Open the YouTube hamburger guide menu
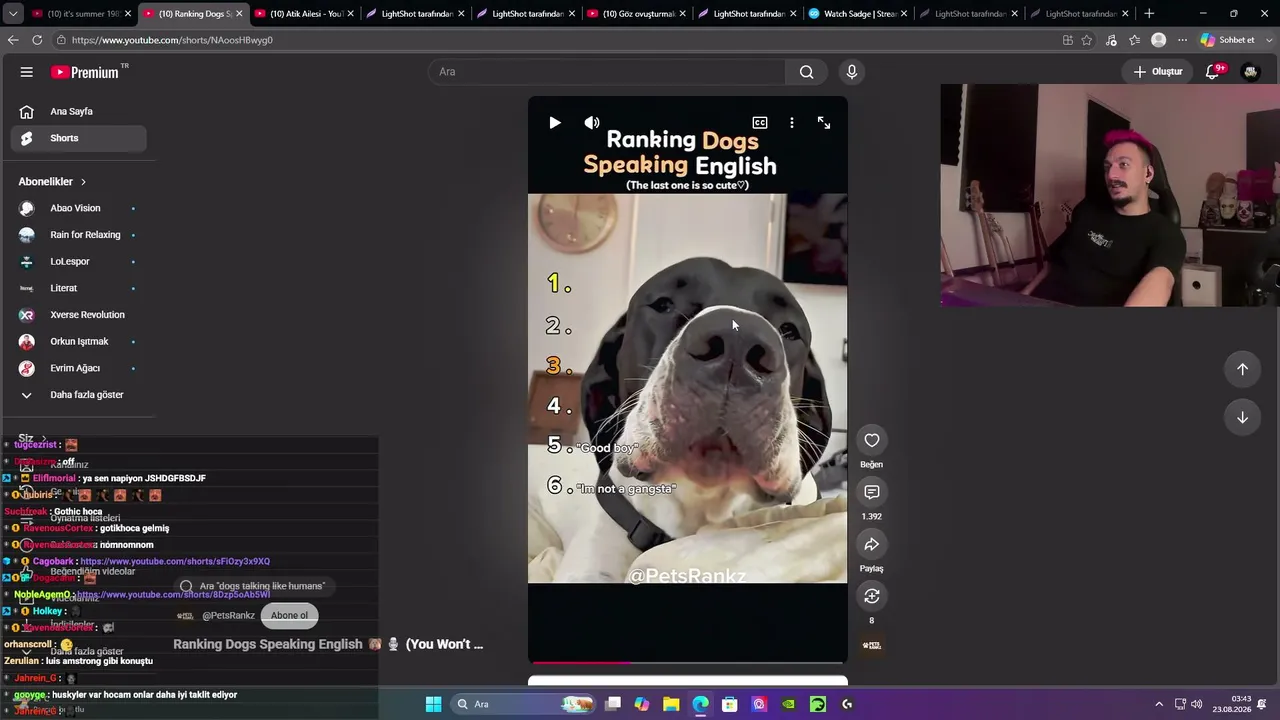 click(27, 72)
